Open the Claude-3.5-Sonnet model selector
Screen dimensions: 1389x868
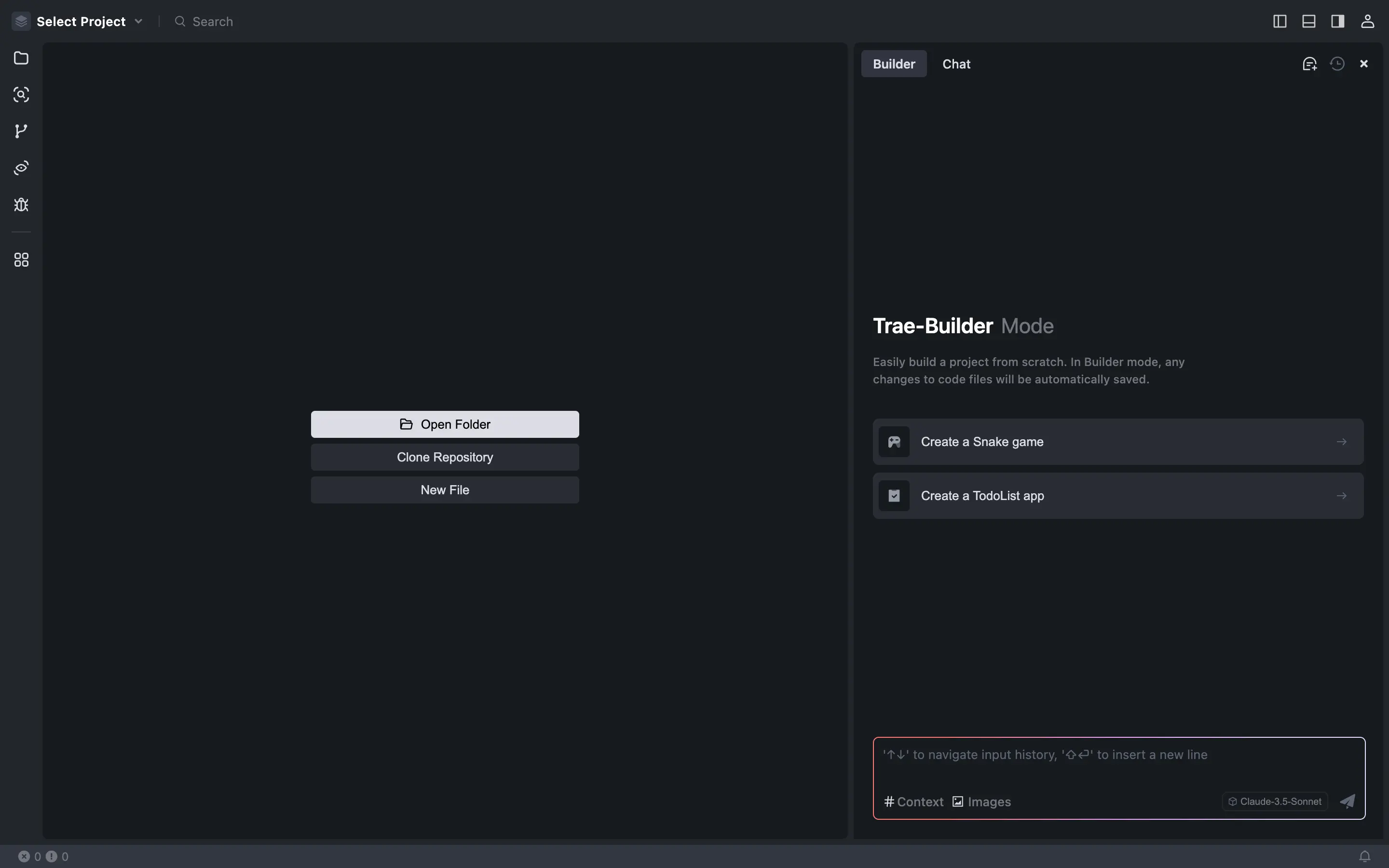[1275, 801]
